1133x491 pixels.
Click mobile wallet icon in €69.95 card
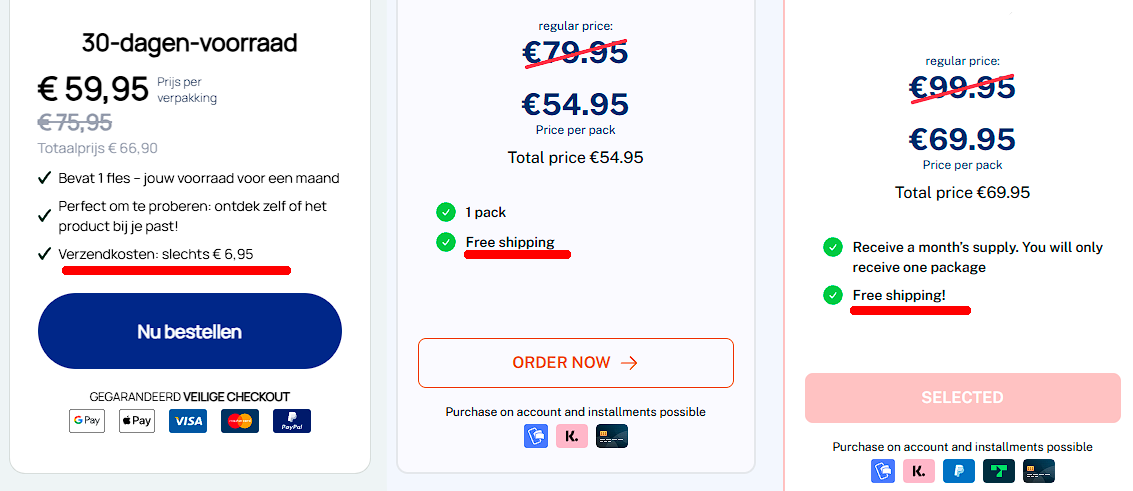coord(883,471)
